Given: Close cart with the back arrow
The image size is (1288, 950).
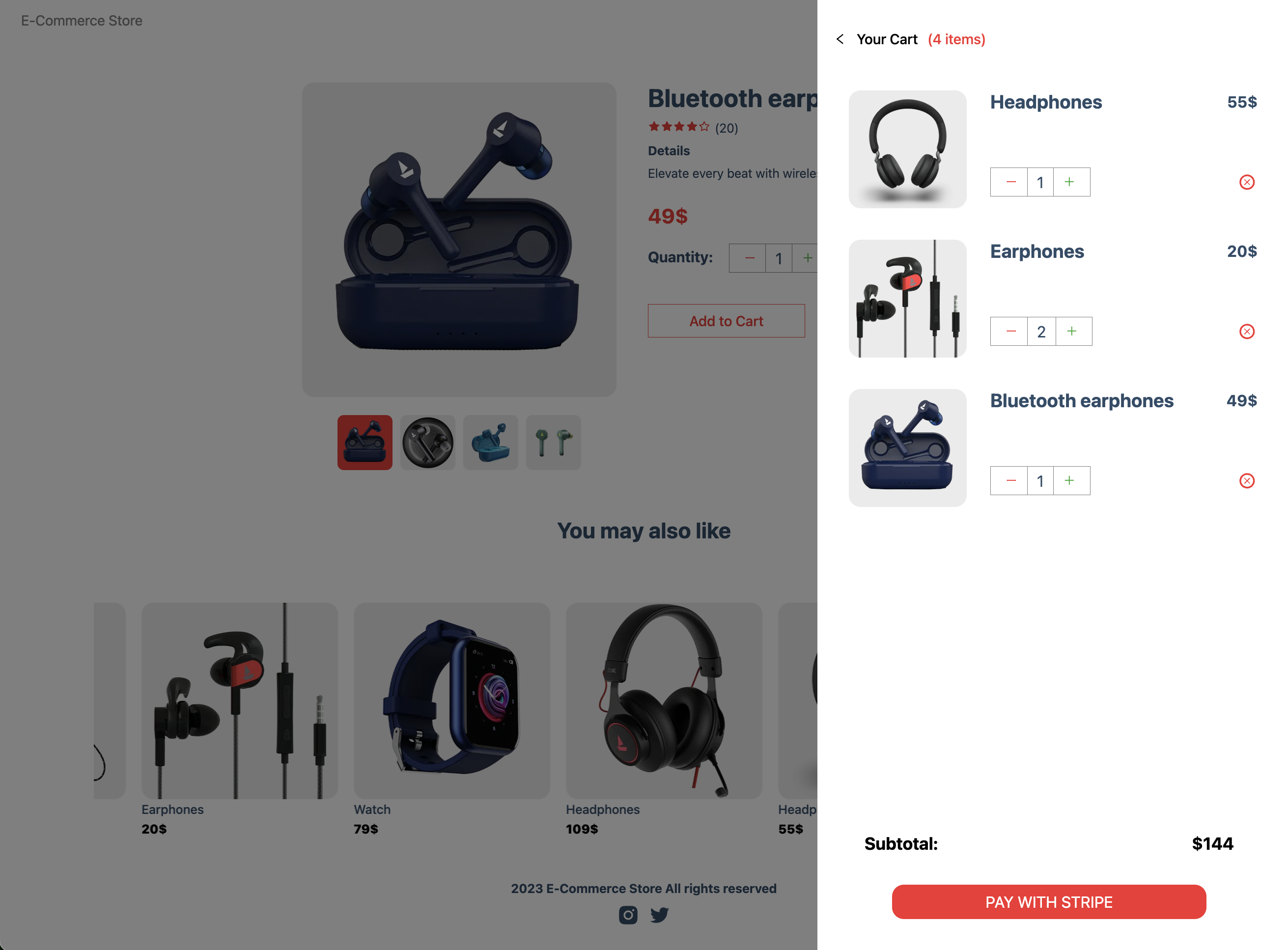Looking at the screenshot, I should click(840, 39).
